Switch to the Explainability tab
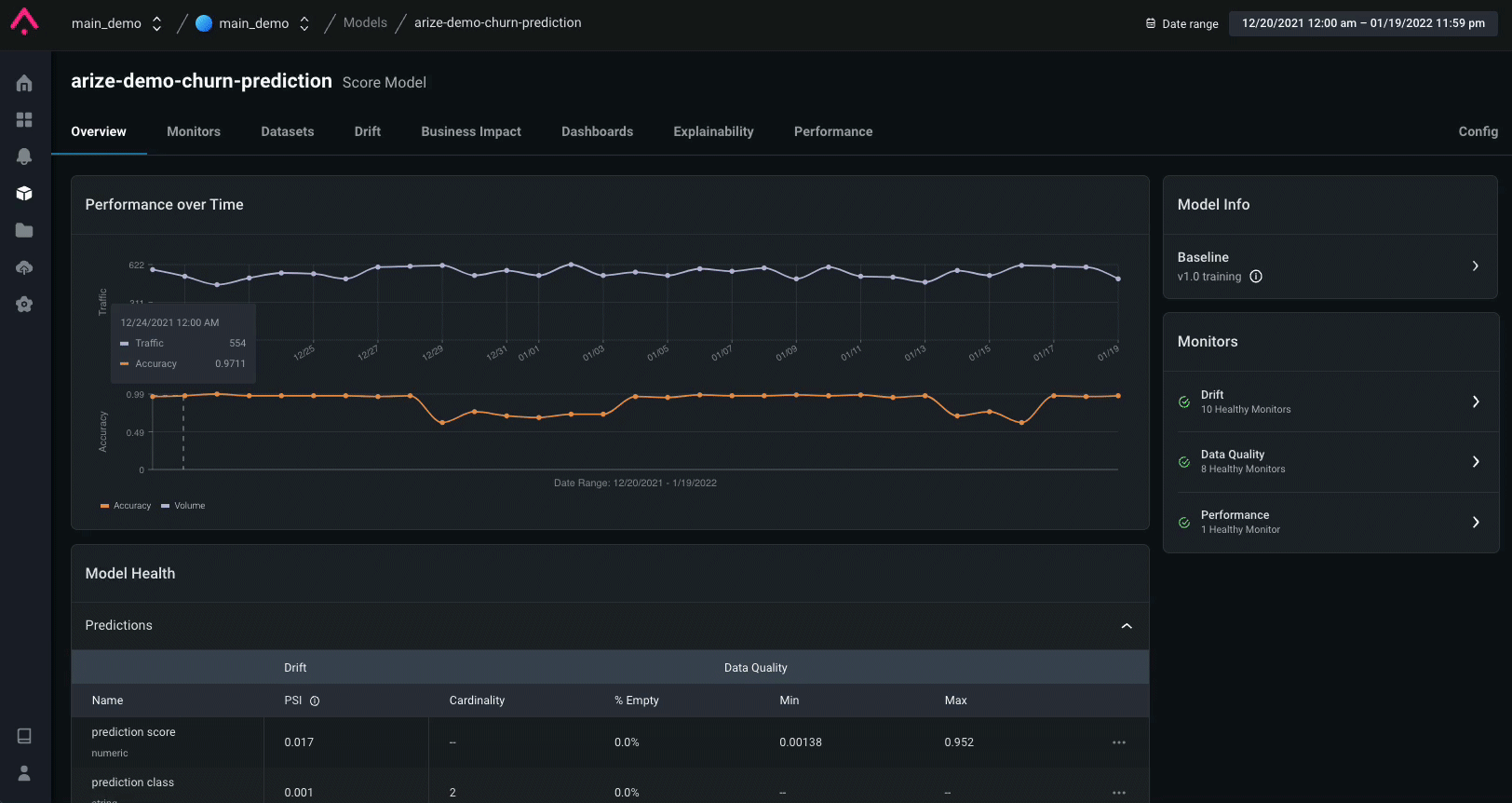Screen dimensions: 1512x803 point(714,131)
